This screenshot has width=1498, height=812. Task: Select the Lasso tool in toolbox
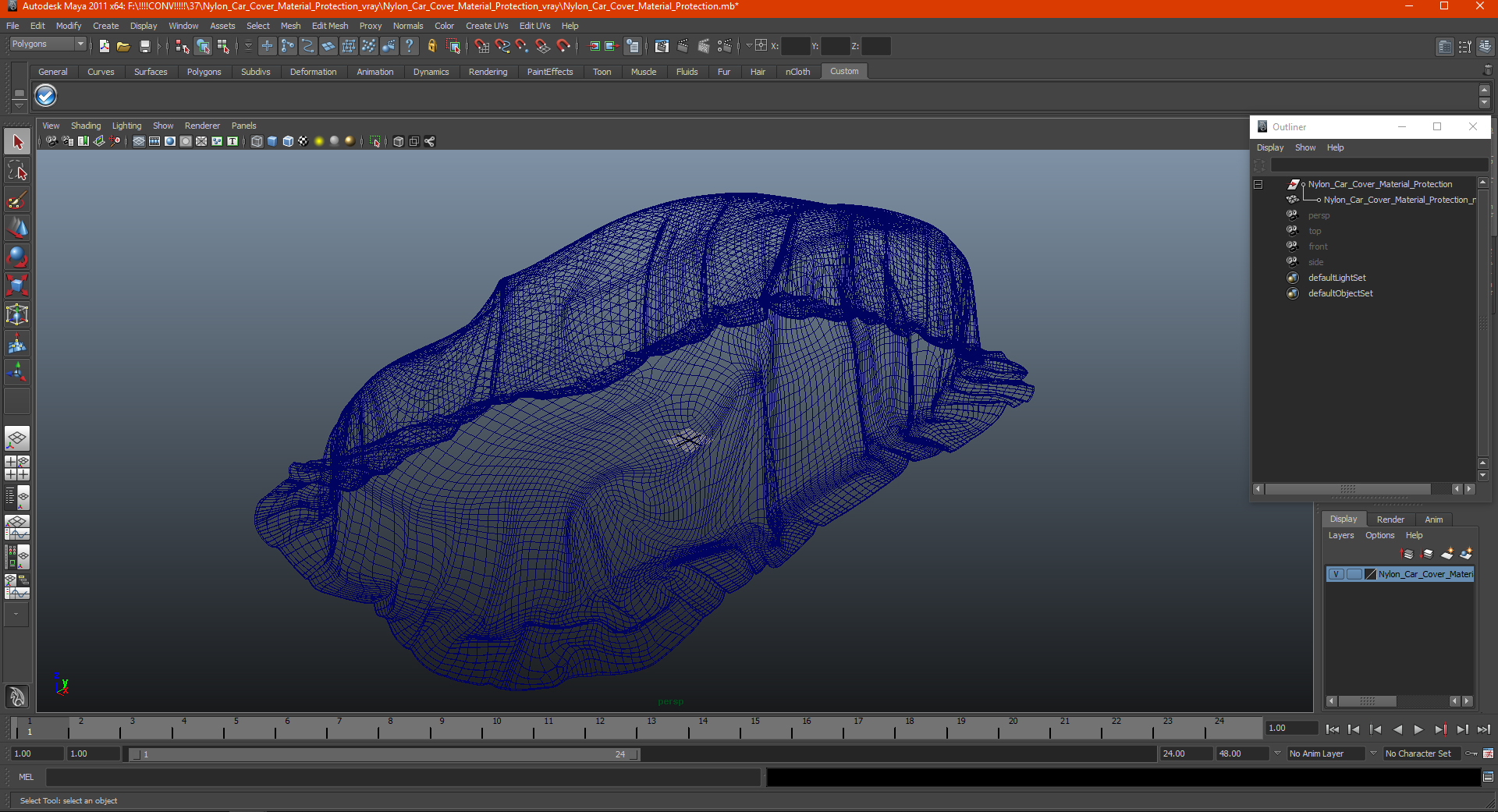pyautogui.click(x=17, y=171)
